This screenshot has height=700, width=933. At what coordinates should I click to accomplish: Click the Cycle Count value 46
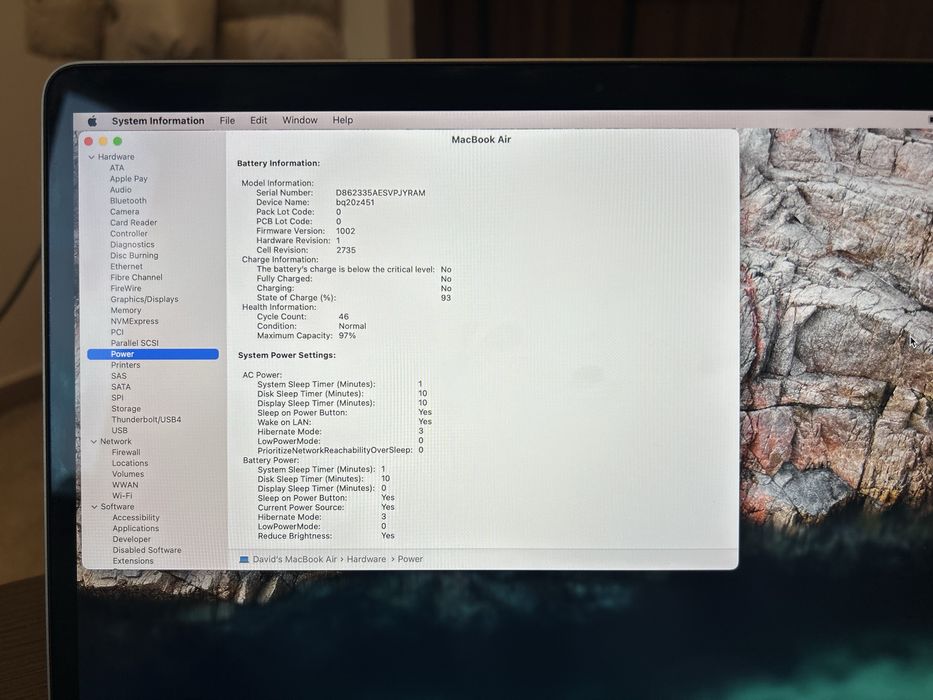coord(343,317)
